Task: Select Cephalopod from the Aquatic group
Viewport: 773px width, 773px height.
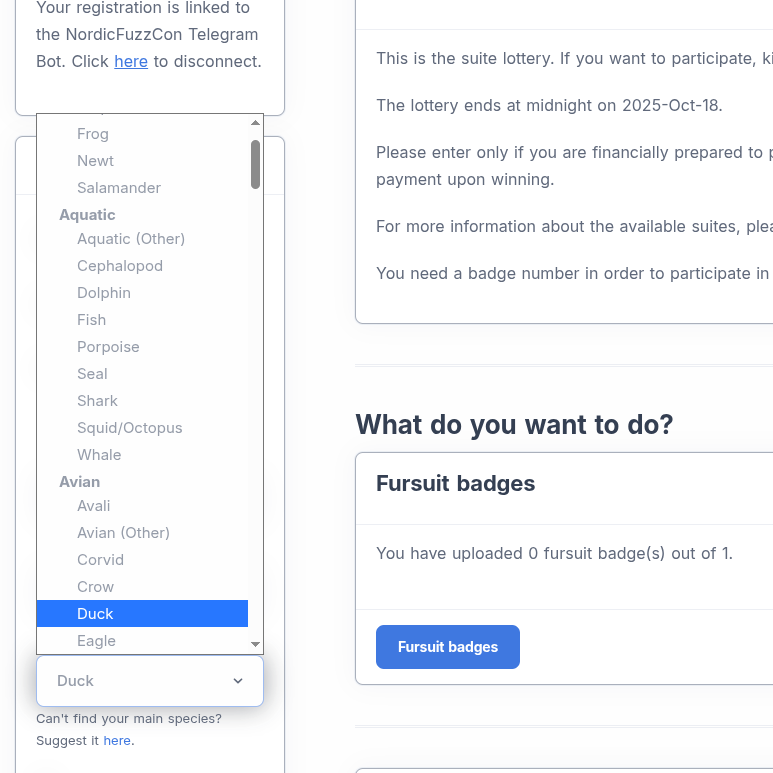Action: [120, 266]
